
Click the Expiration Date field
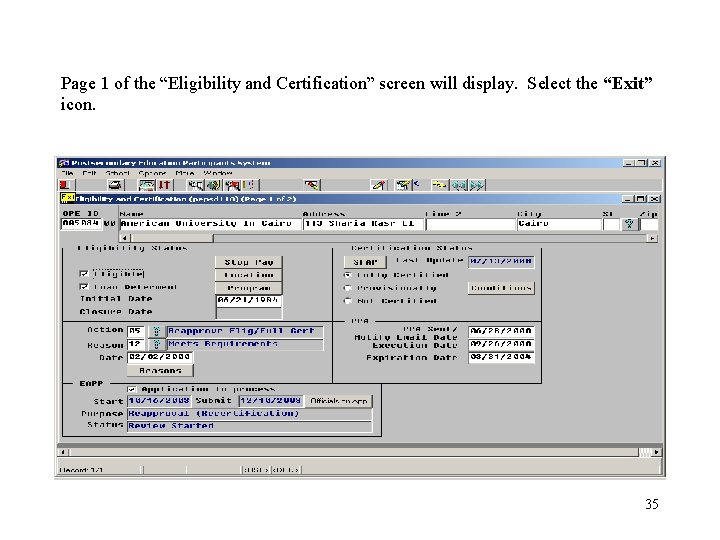click(501, 357)
